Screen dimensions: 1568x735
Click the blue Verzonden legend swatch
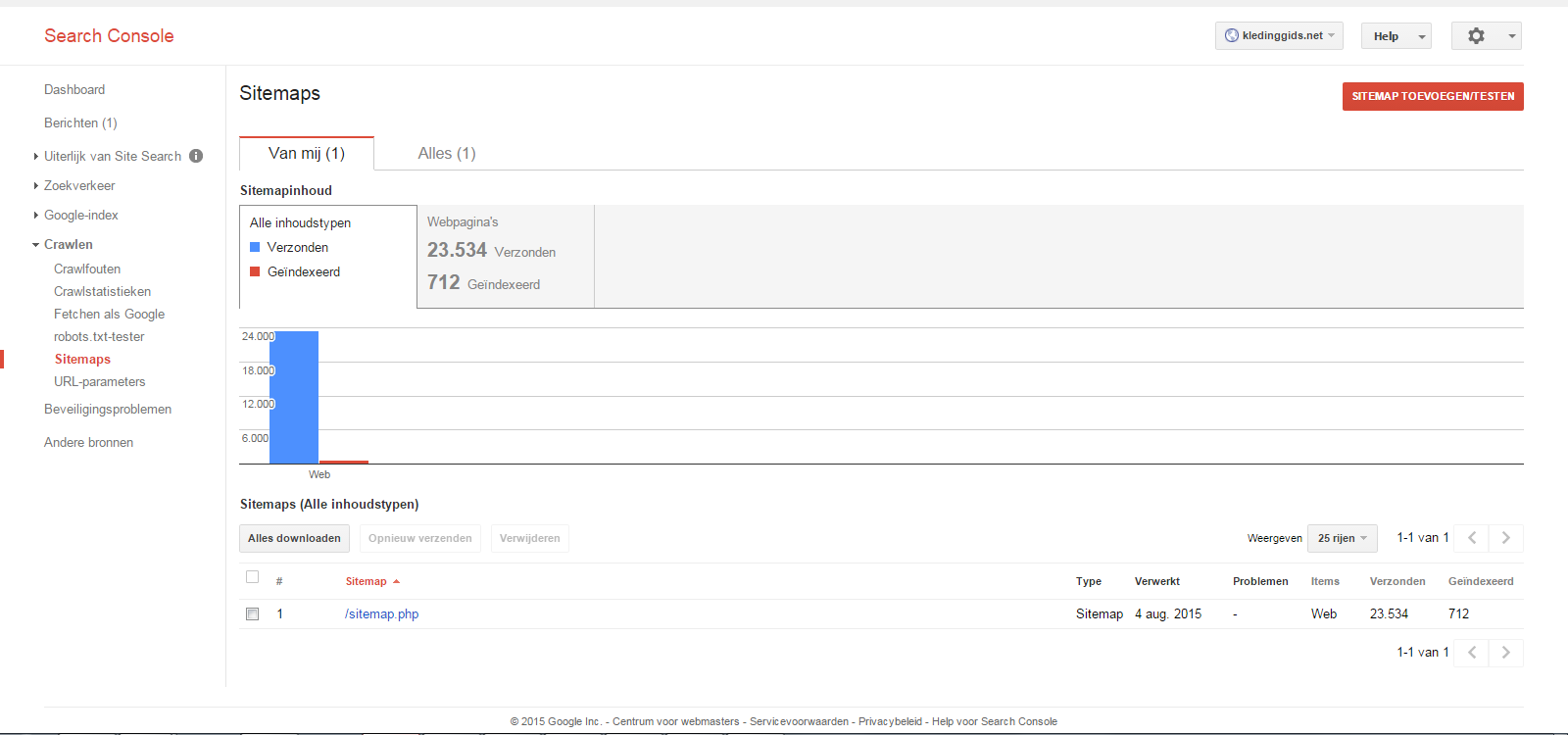coord(255,247)
